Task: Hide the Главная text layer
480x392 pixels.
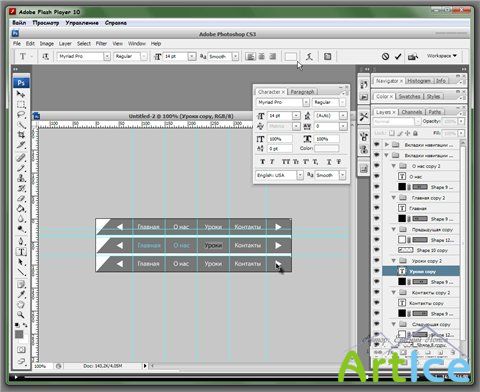Action: pos(377,208)
